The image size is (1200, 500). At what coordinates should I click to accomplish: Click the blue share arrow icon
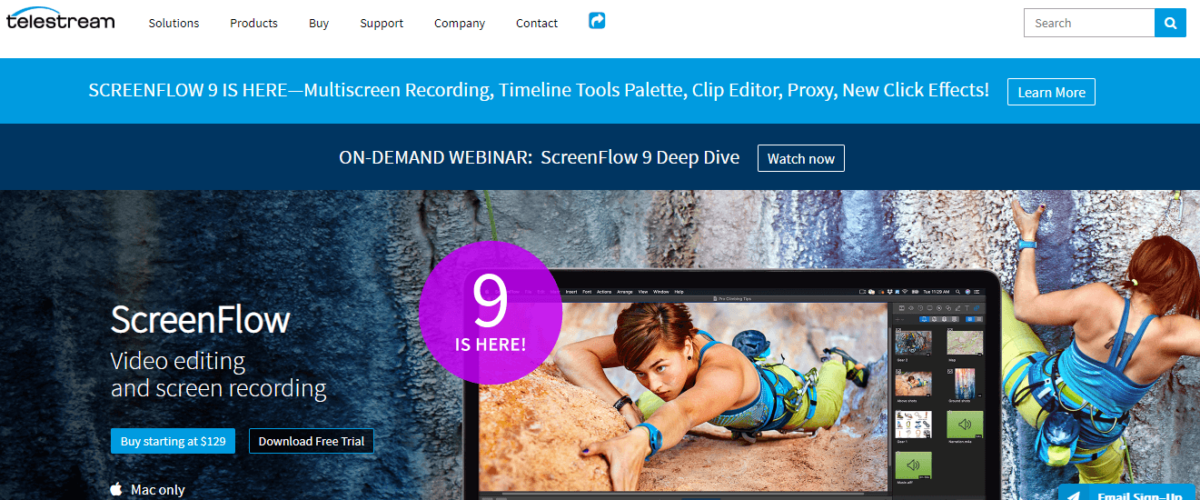coord(597,20)
